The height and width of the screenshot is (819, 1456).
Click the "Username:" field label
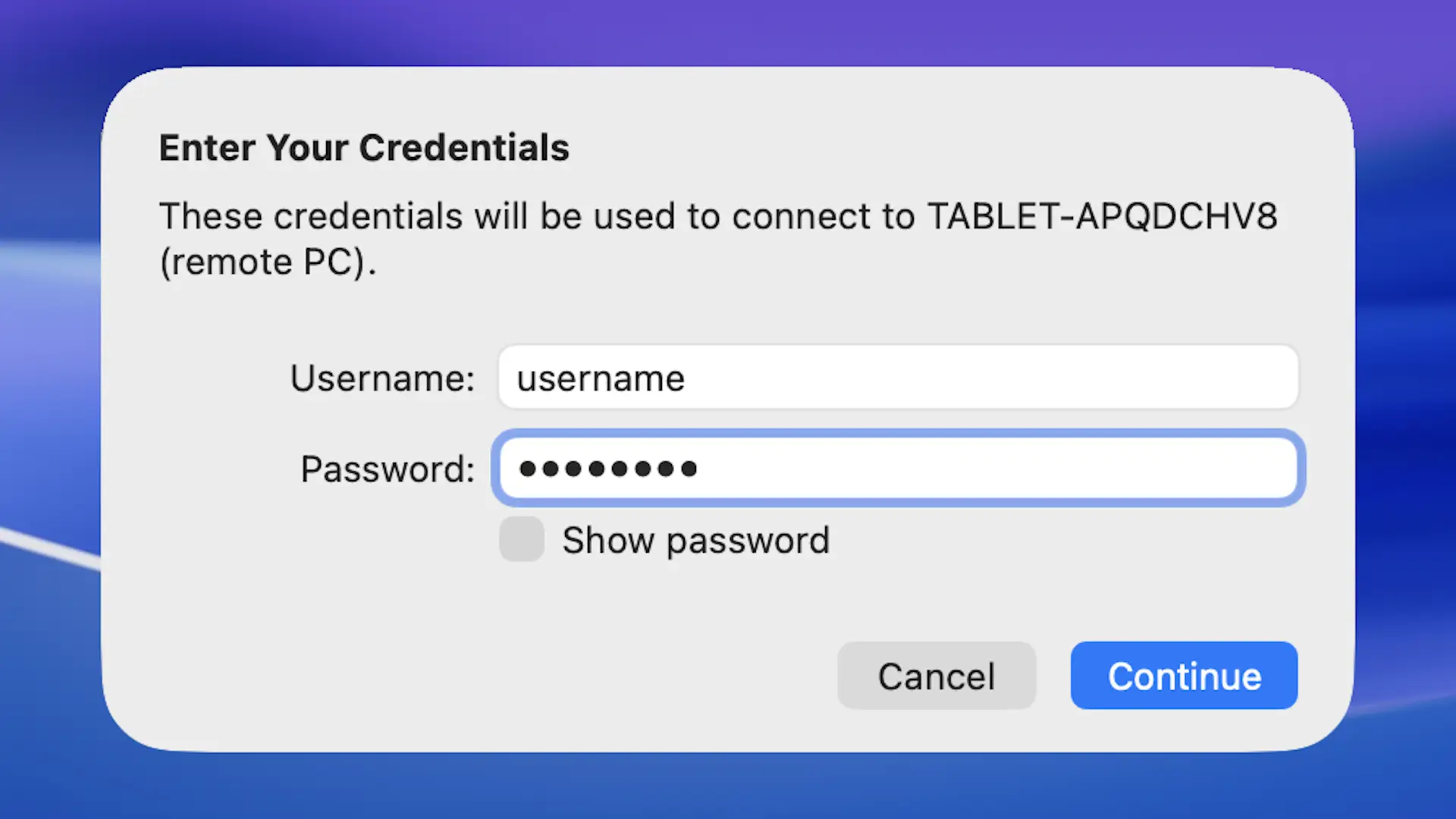click(x=382, y=378)
